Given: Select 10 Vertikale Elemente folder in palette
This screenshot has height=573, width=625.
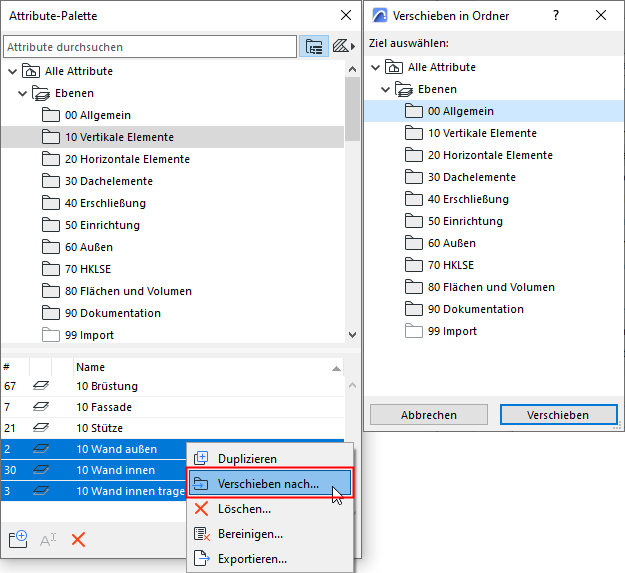Looking at the screenshot, I should [172, 137].
